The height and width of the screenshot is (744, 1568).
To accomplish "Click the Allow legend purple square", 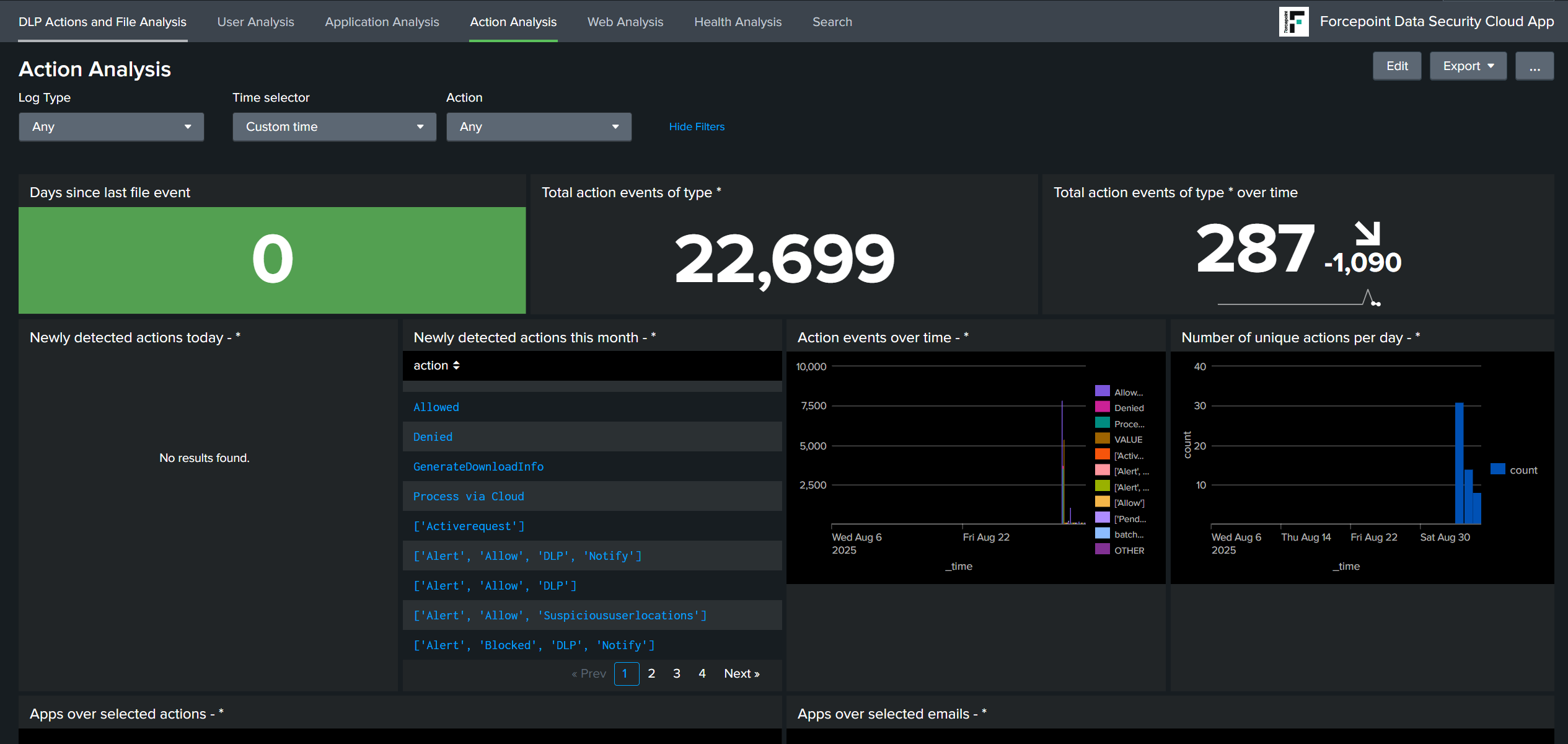I will tap(1102, 391).
